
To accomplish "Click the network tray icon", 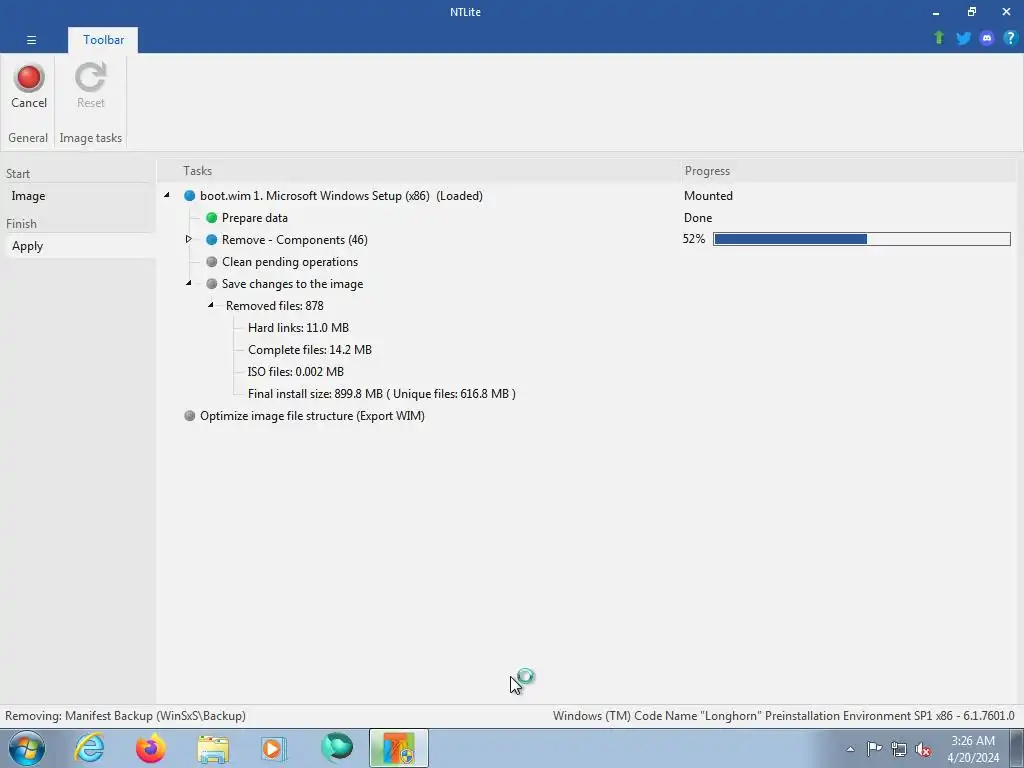I will (899, 749).
